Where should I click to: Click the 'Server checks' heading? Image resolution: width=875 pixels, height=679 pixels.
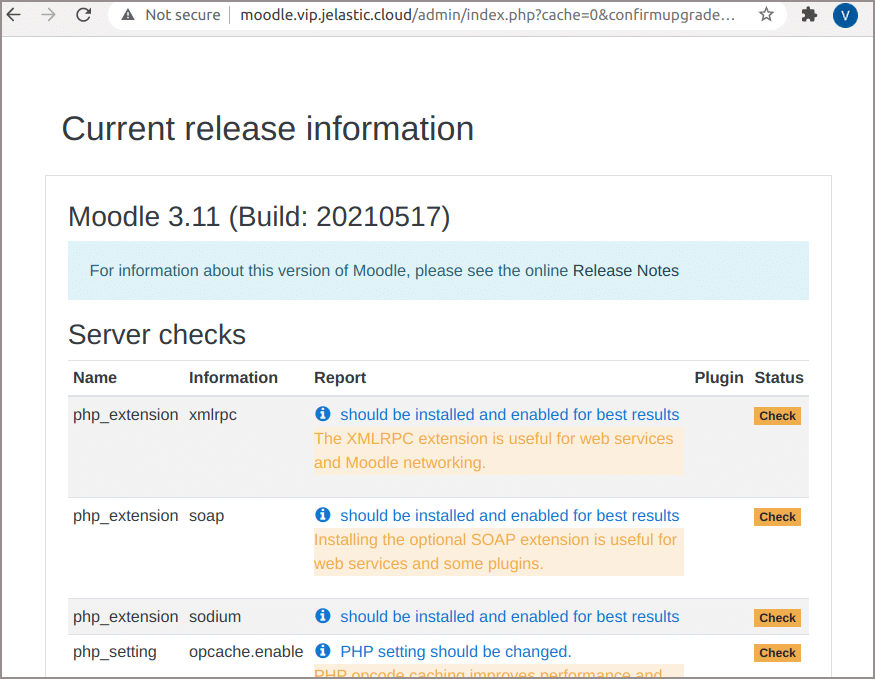point(157,335)
